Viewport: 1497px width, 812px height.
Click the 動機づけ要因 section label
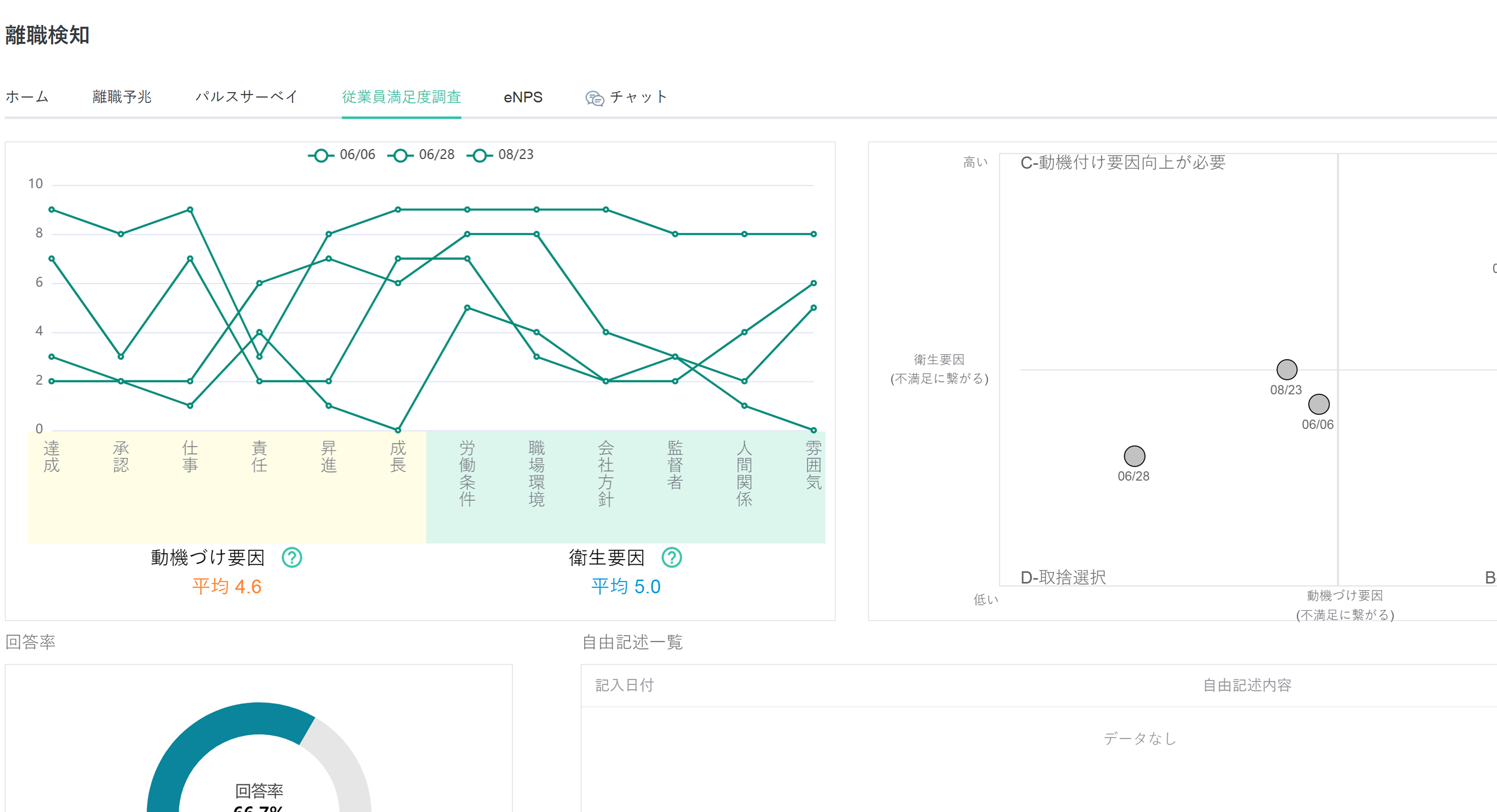click(207, 557)
